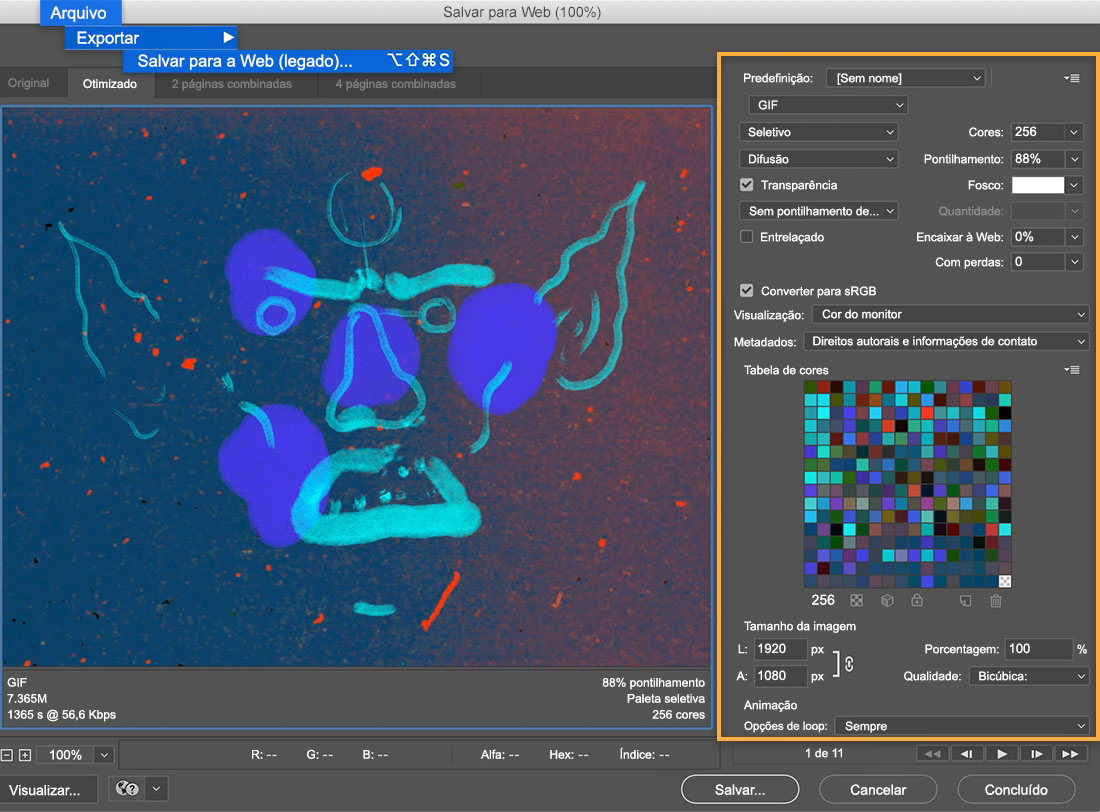Click the A height field showing 1080
Screen dimensions: 1100x812
coord(780,676)
